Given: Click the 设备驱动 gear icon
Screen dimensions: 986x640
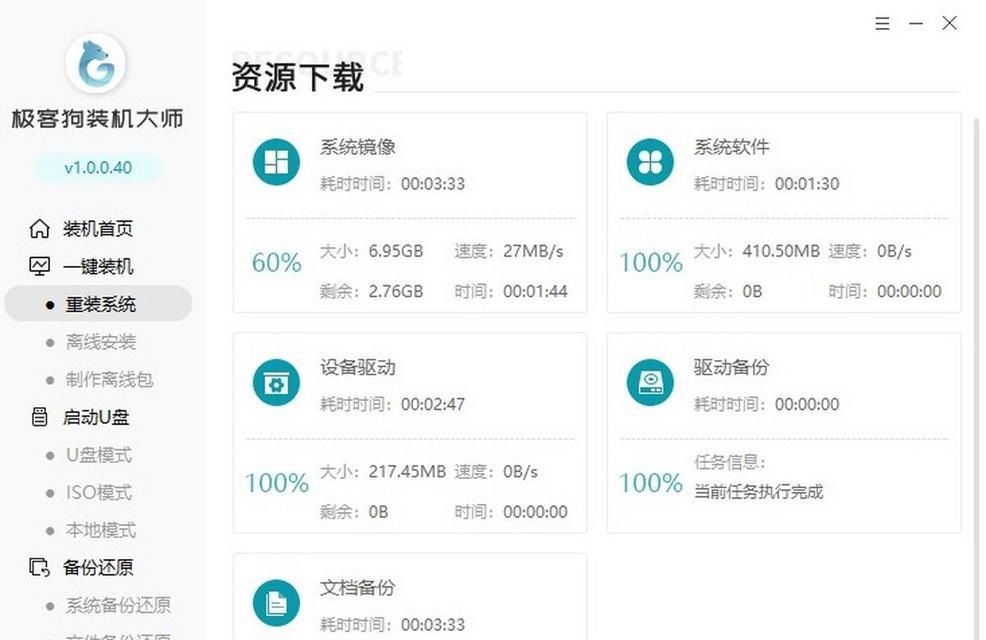Looking at the screenshot, I should pos(276,383).
